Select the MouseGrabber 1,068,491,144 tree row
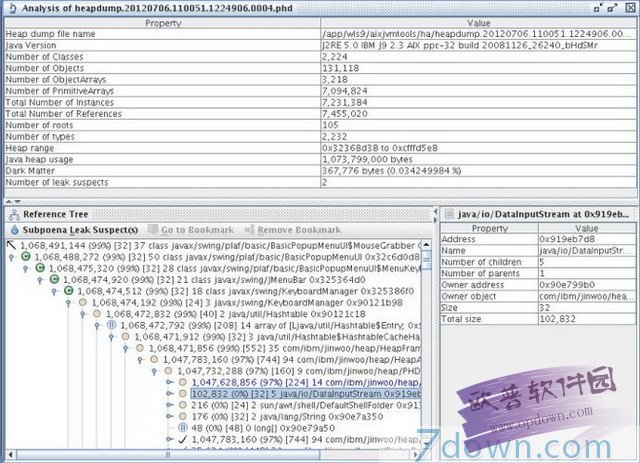This screenshot has width=640, height=463. pos(220,245)
